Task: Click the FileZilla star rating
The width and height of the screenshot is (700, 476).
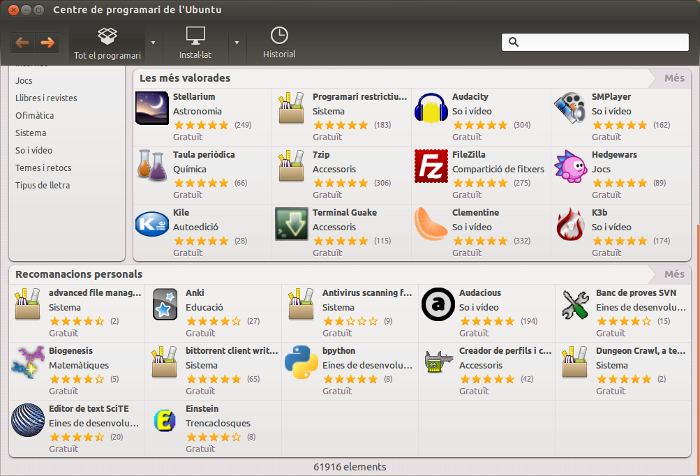Action: point(480,183)
